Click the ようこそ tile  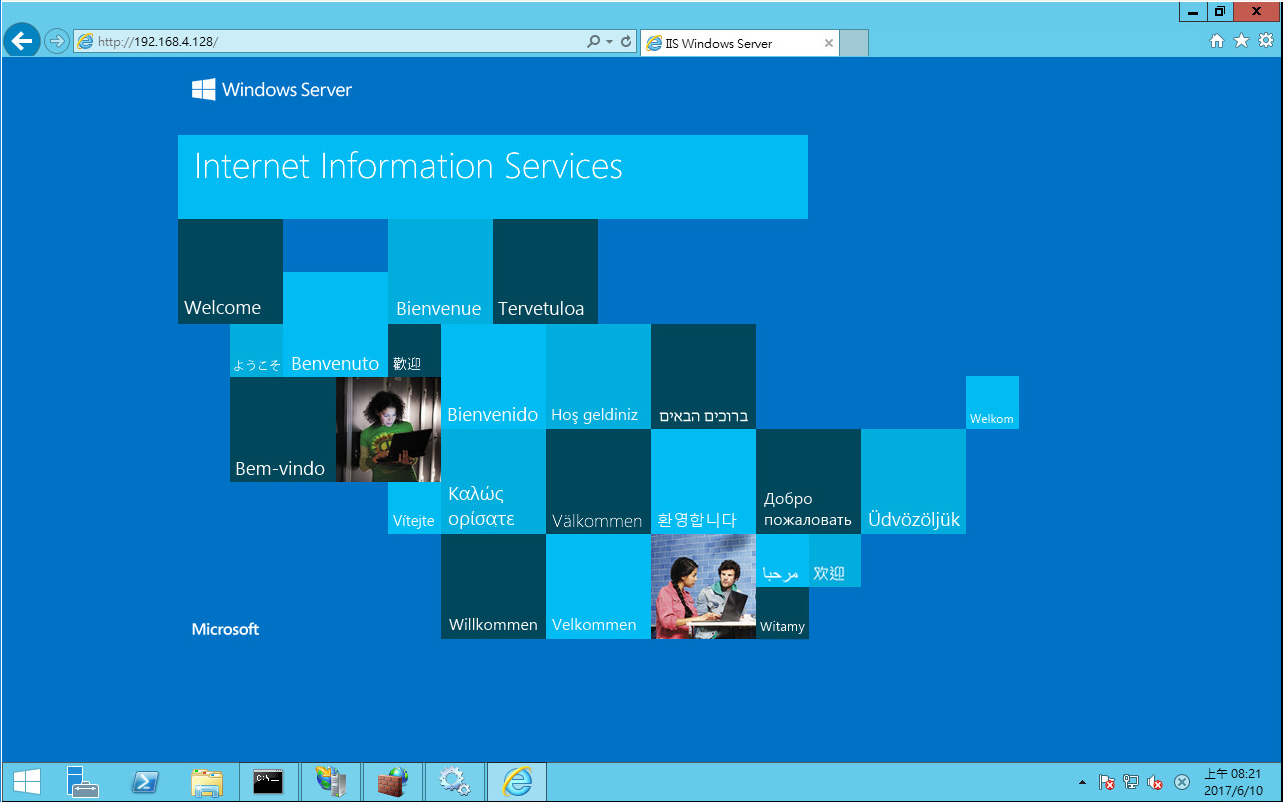[256, 350]
